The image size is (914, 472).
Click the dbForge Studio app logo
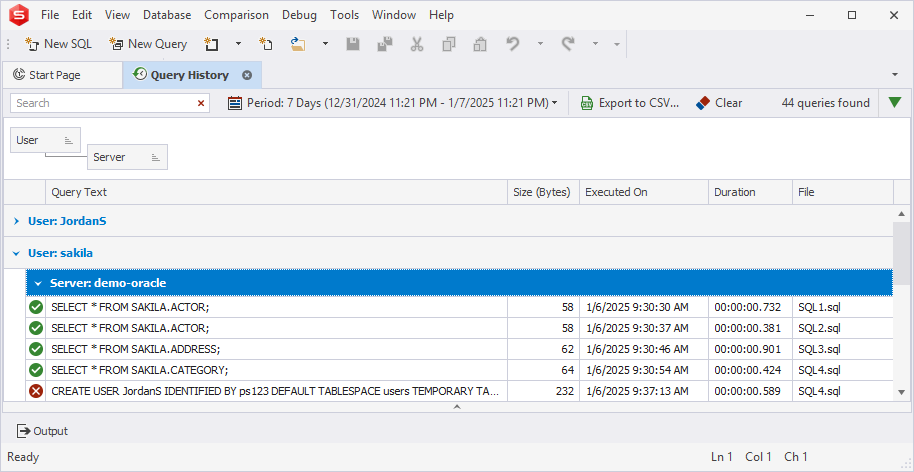click(x=20, y=15)
